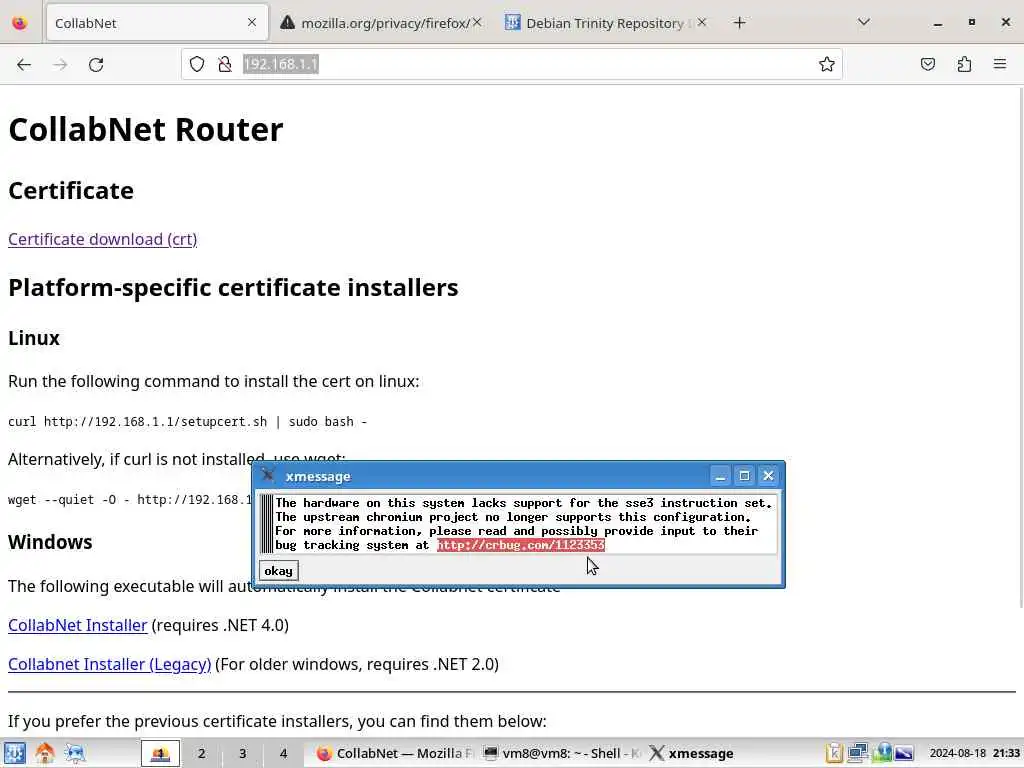Close the Debian Trinity Repository tab
Screen dimensions: 1024x768
click(701, 23)
